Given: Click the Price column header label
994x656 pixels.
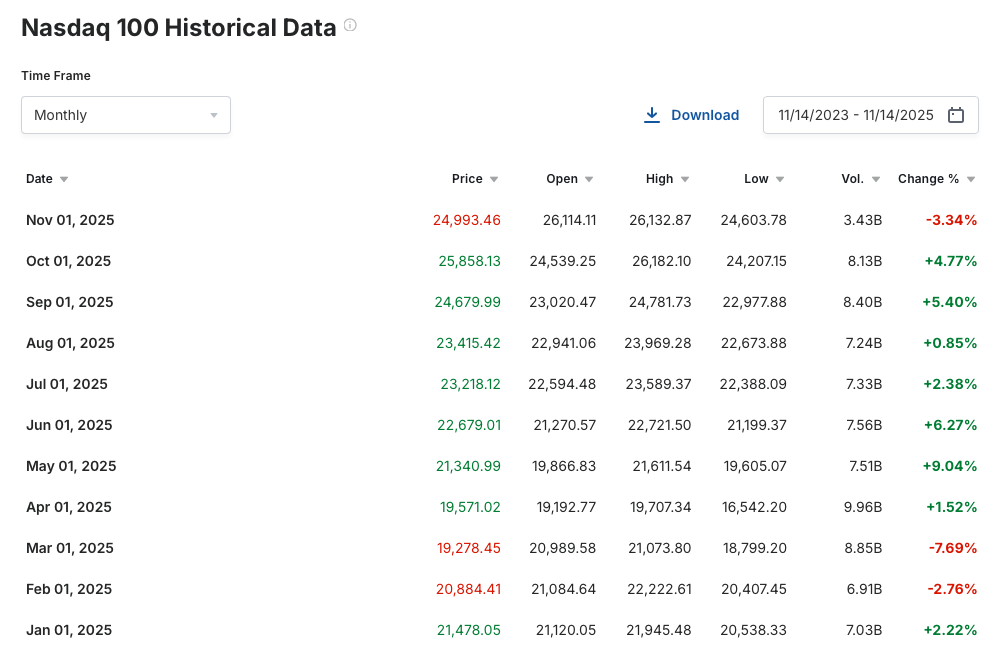Looking at the screenshot, I should (467, 179).
